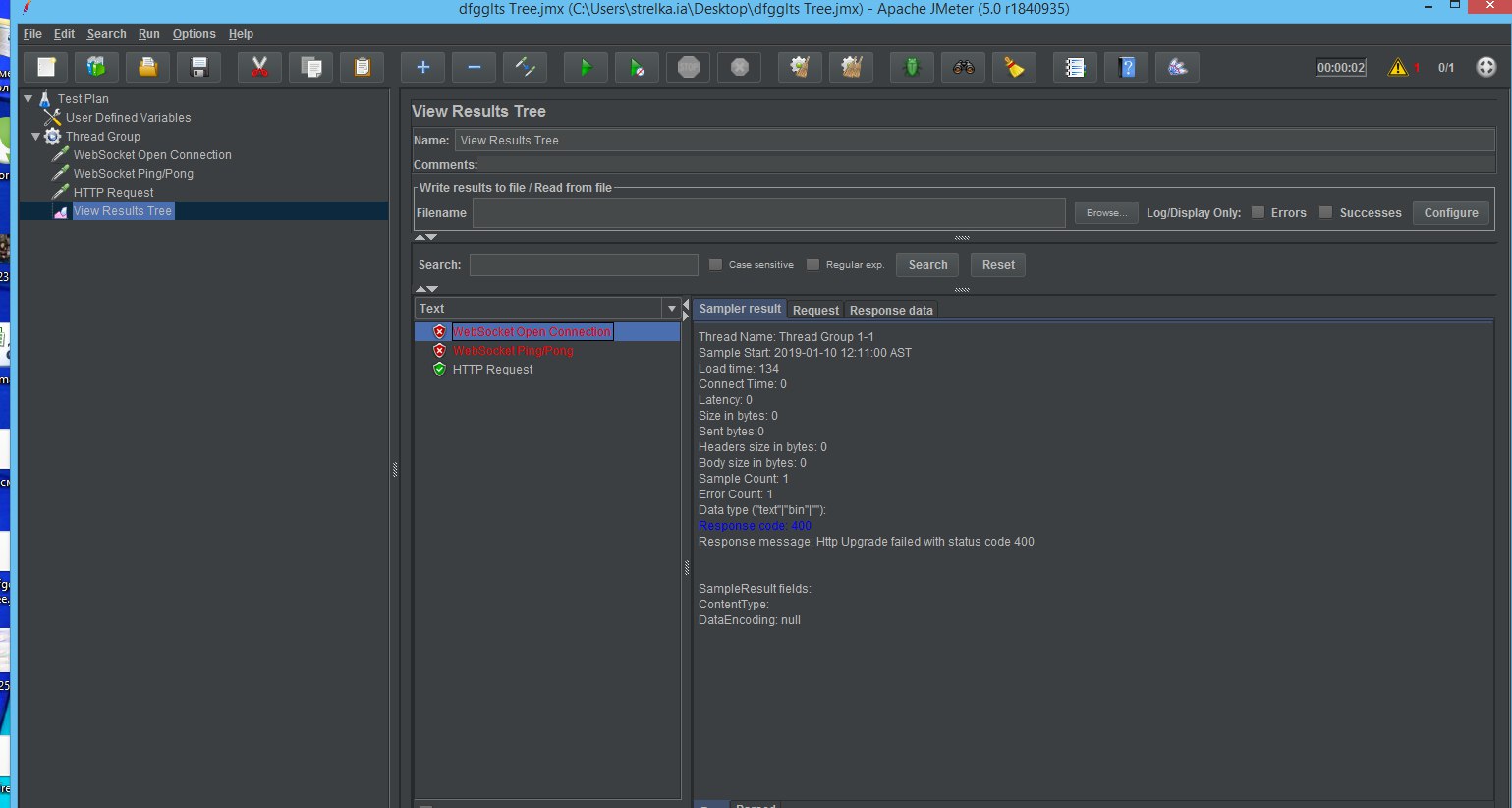Image resolution: width=1512 pixels, height=808 pixels.
Task: Select failed WebSocket Ping/Pong result
Action: [513, 351]
